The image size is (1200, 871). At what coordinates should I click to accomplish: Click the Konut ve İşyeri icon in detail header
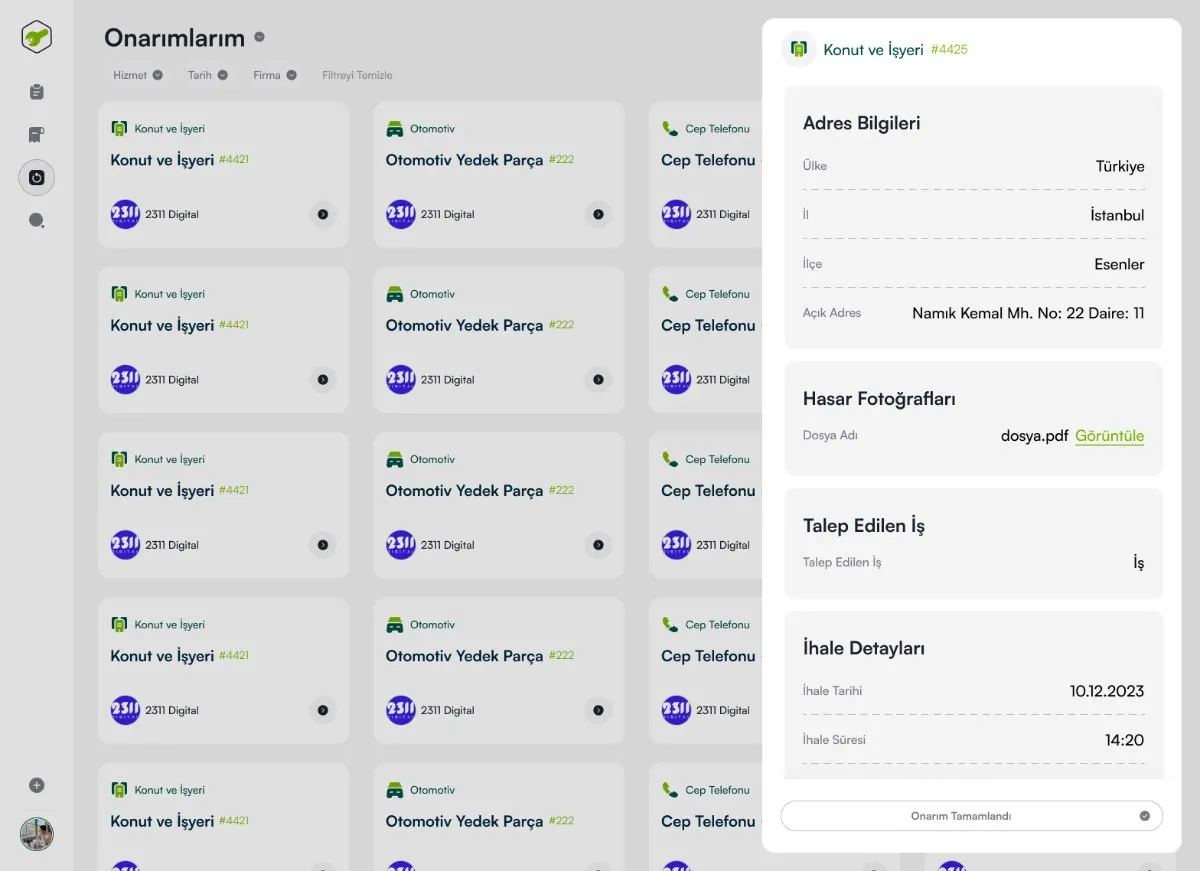(x=798, y=49)
